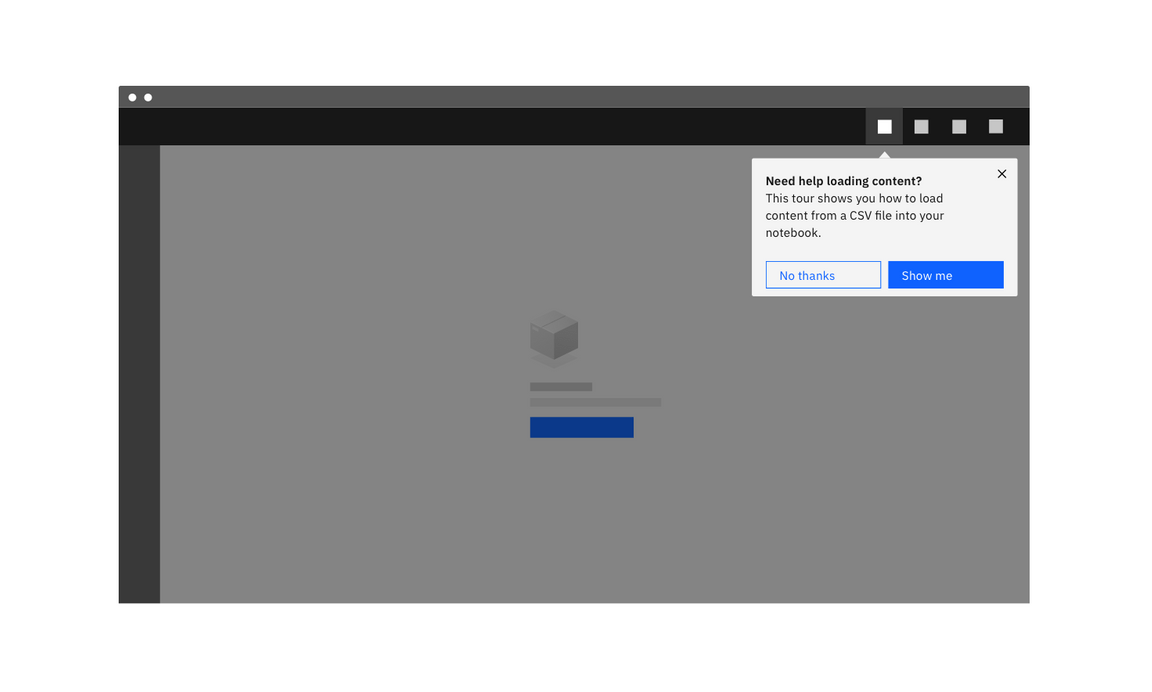The image size is (1152, 692).
Task: Click the dark blue button under the box illustration
Action: [x=582, y=428]
